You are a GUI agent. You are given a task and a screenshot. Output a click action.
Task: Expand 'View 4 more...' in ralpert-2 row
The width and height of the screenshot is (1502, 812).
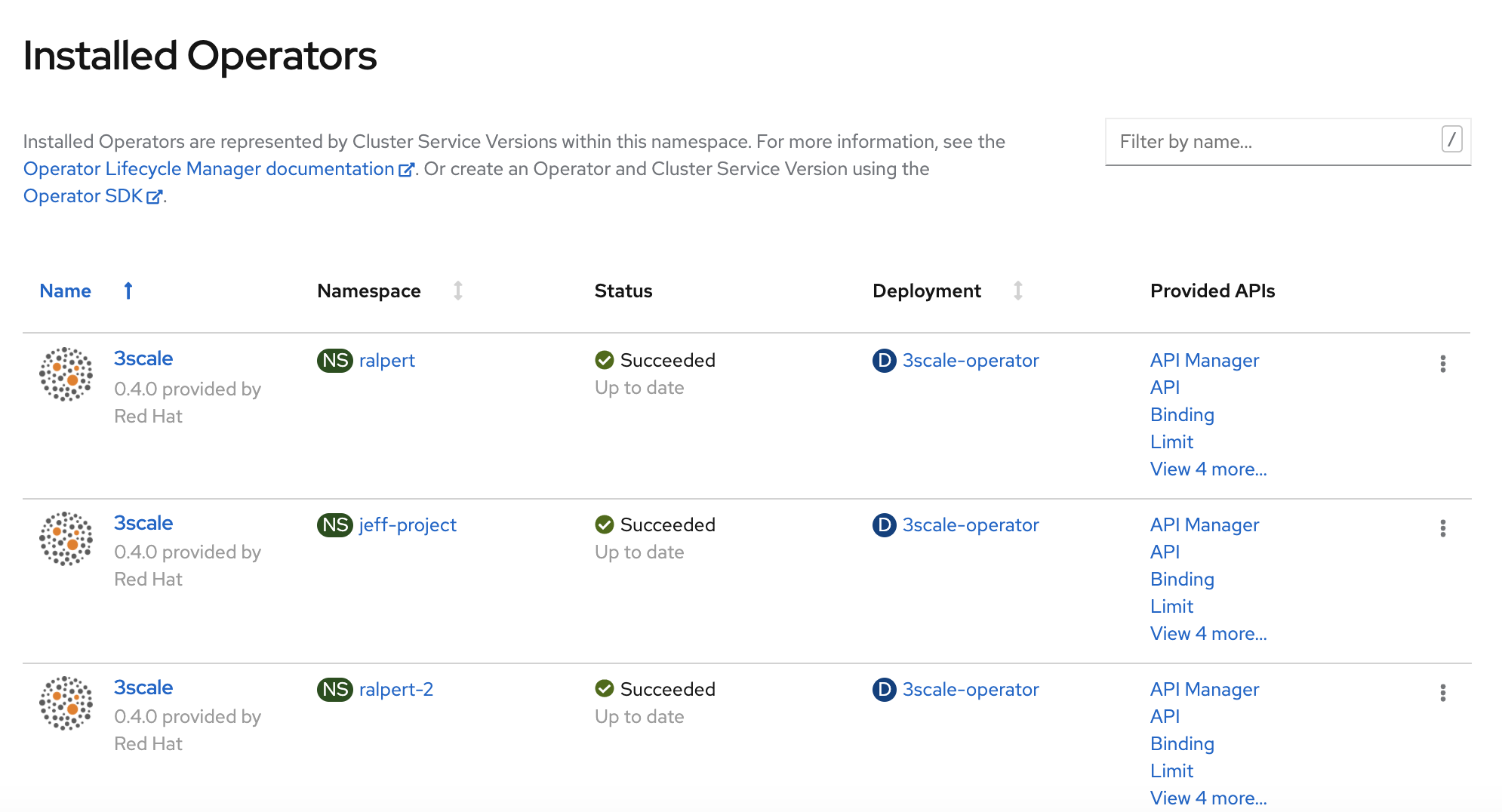(x=1208, y=798)
